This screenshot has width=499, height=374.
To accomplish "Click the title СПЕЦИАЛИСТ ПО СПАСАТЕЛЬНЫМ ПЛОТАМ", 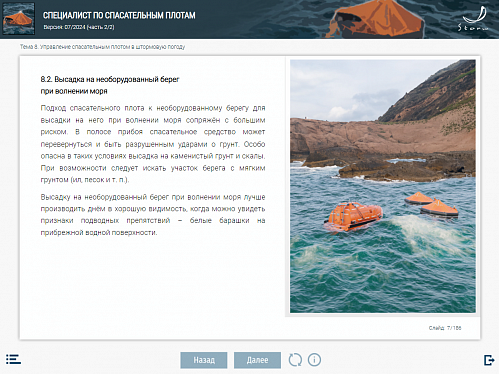I will click(x=119, y=15).
